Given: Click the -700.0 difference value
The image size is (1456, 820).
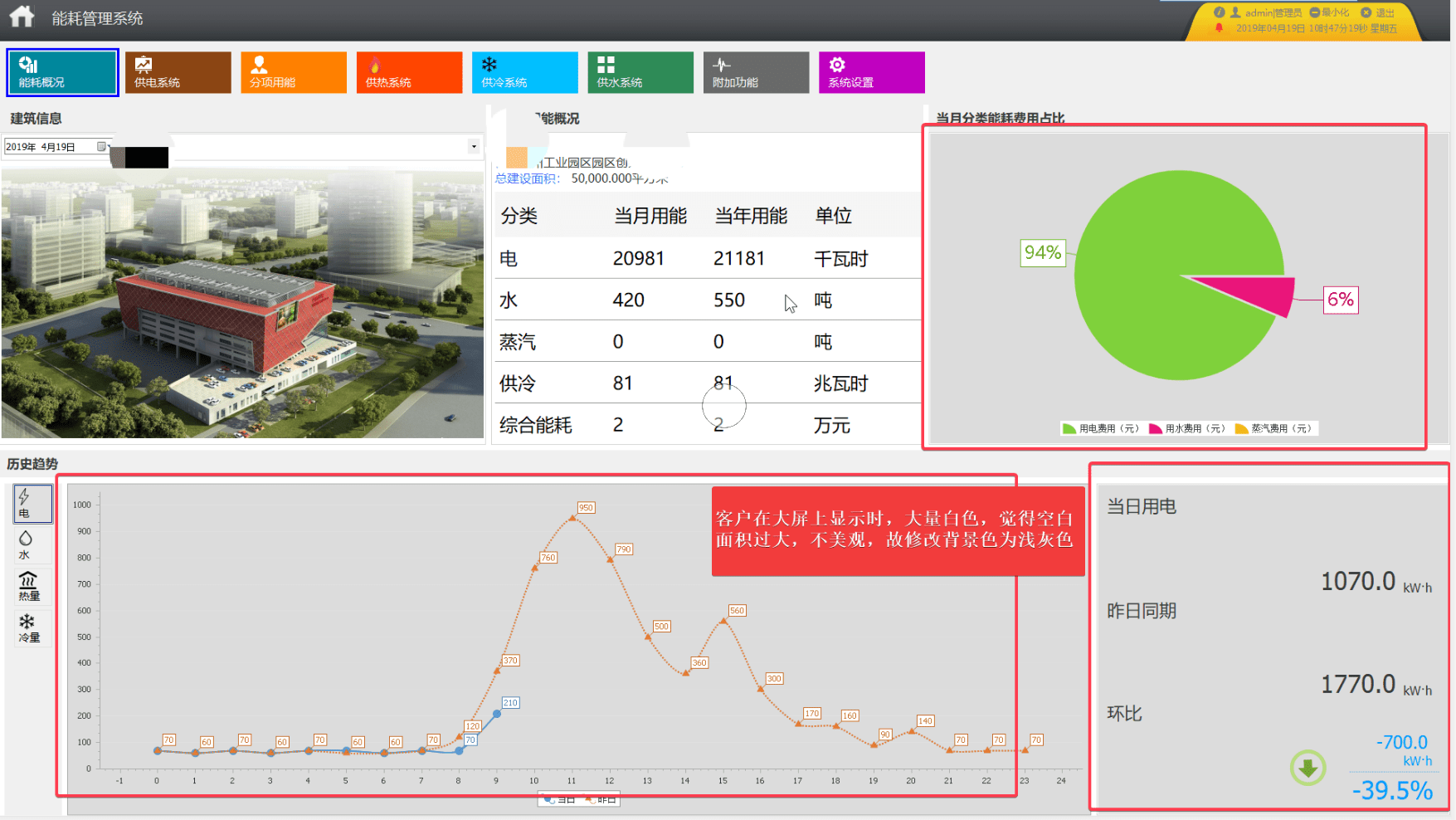Looking at the screenshot, I should point(1402,742).
